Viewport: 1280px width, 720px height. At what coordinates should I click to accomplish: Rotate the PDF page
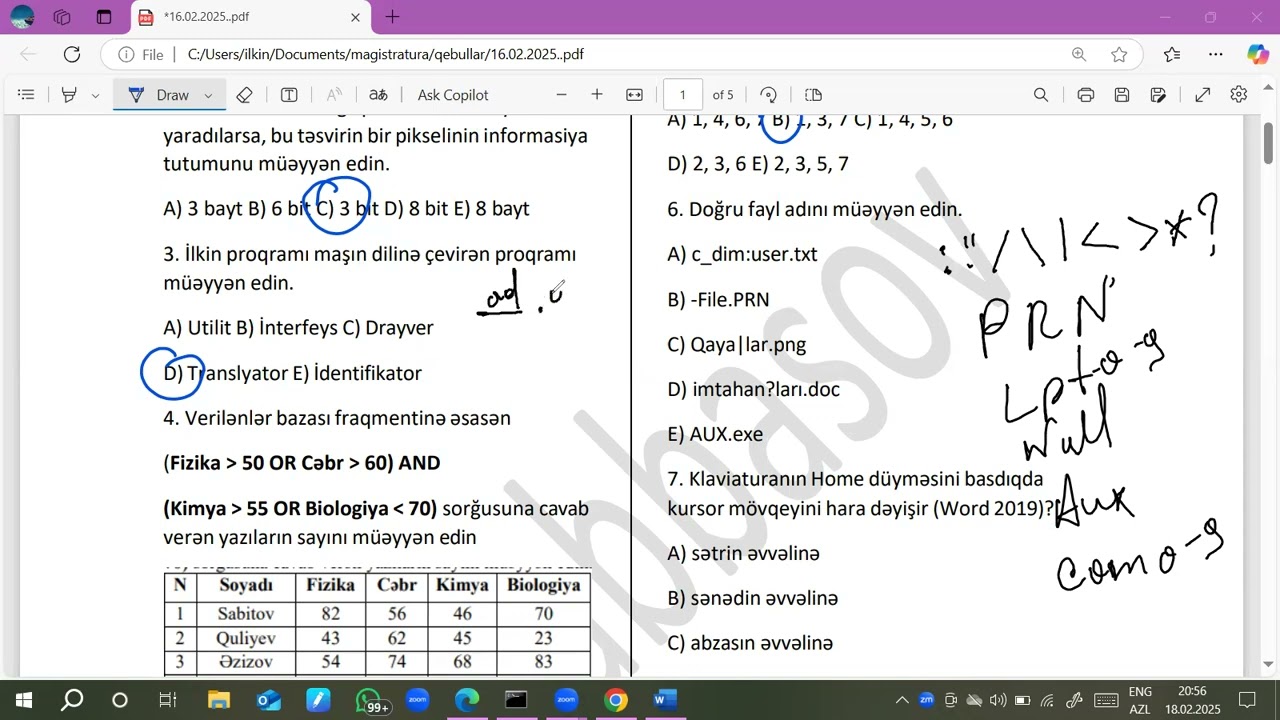click(x=768, y=95)
